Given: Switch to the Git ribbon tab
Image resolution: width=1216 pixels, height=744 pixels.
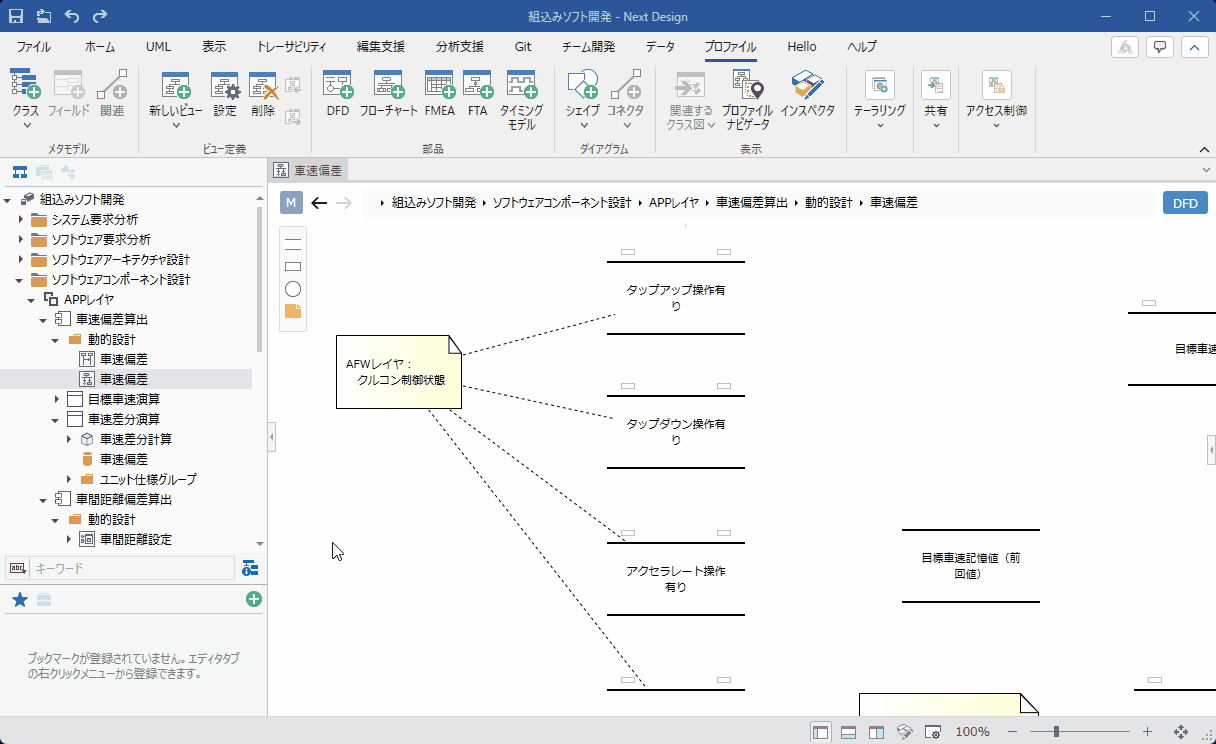Looking at the screenshot, I should point(523,47).
